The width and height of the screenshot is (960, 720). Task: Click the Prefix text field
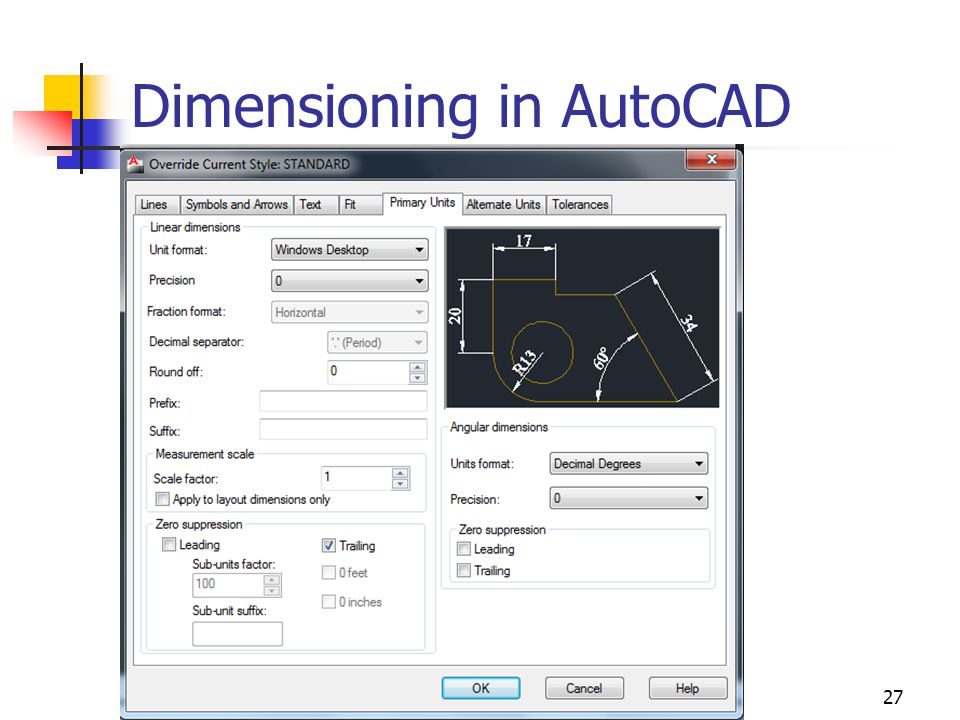pyautogui.click(x=343, y=402)
